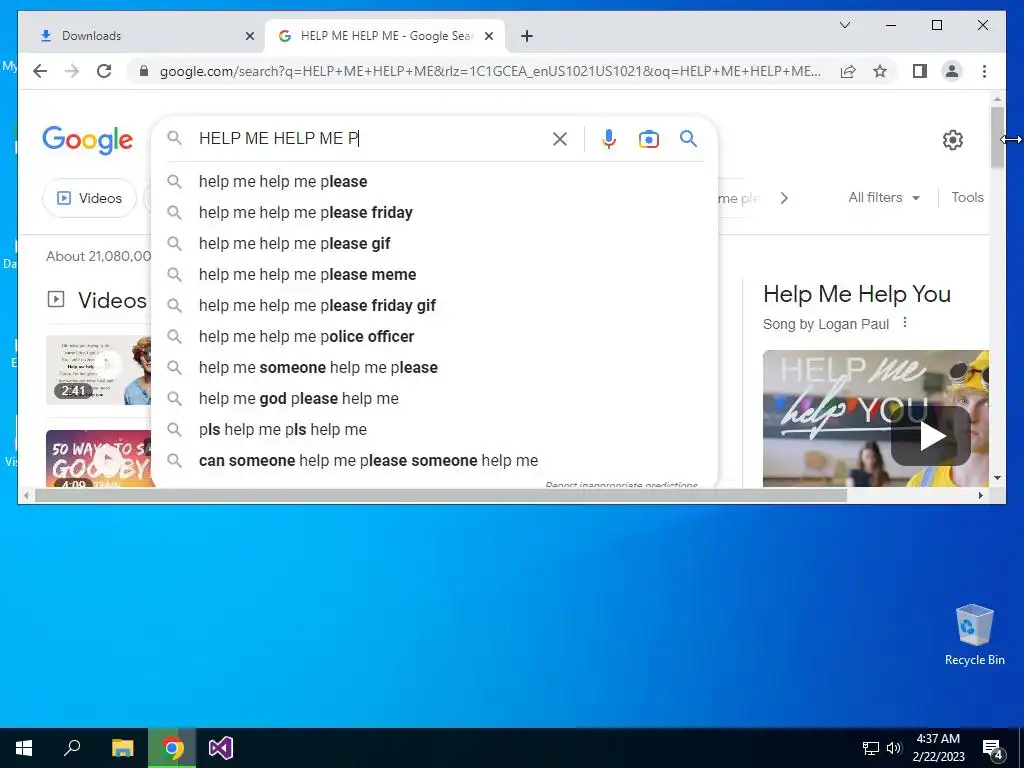Open Google quick settings gear

tap(953, 140)
